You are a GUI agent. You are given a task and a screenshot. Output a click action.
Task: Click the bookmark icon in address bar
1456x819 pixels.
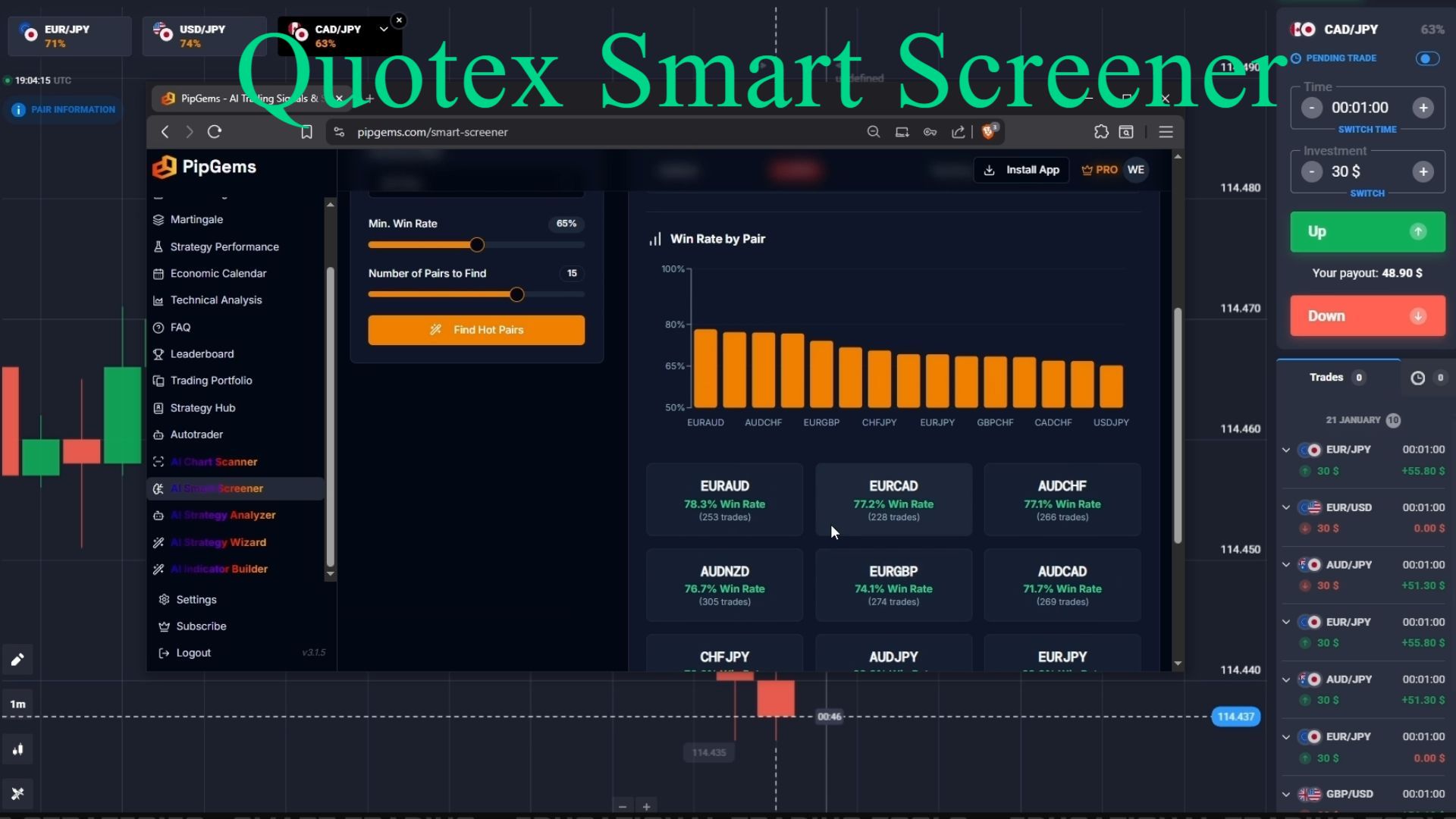(x=306, y=132)
